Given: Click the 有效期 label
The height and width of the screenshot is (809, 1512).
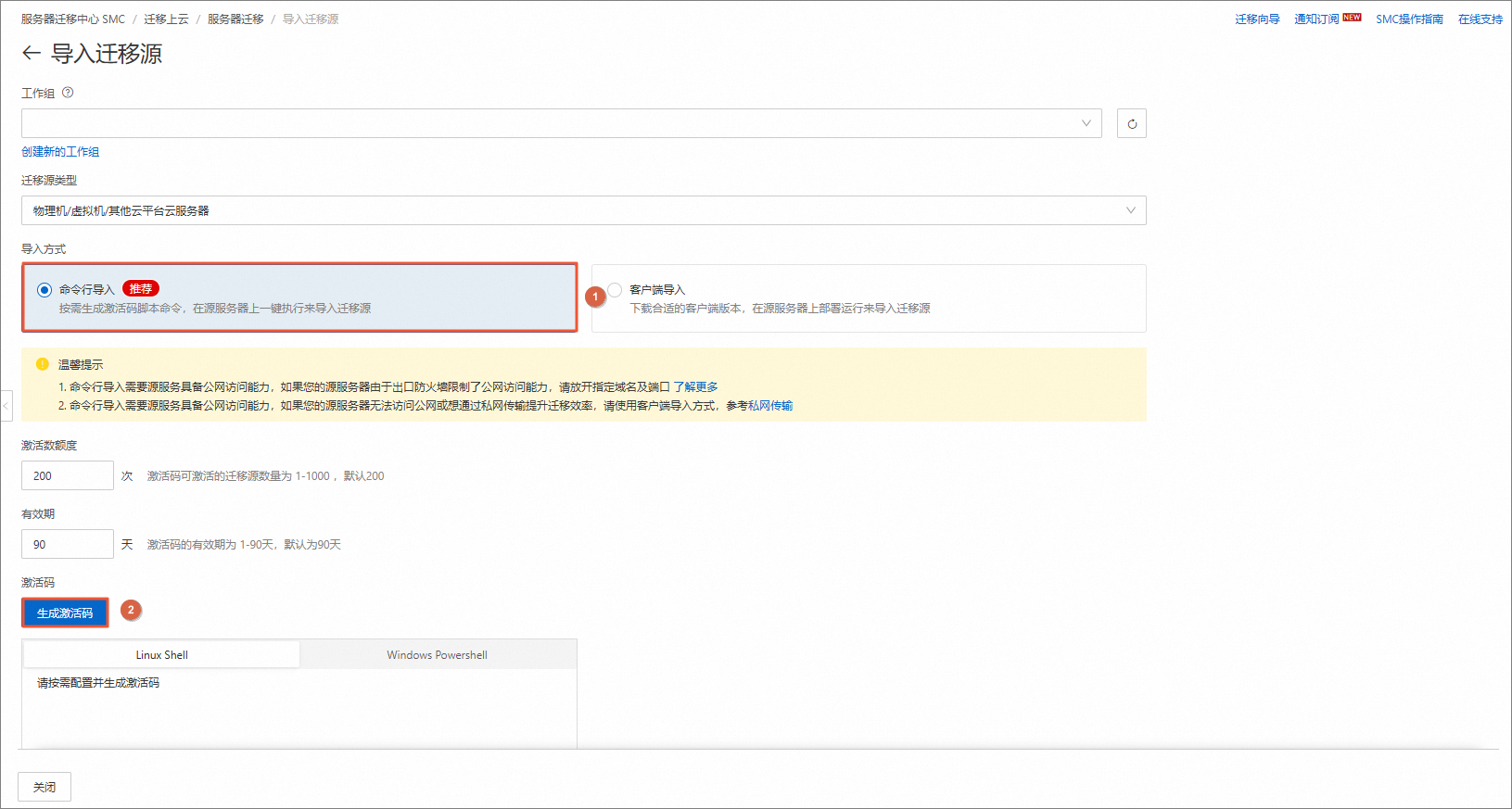Looking at the screenshot, I should coord(38,514).
